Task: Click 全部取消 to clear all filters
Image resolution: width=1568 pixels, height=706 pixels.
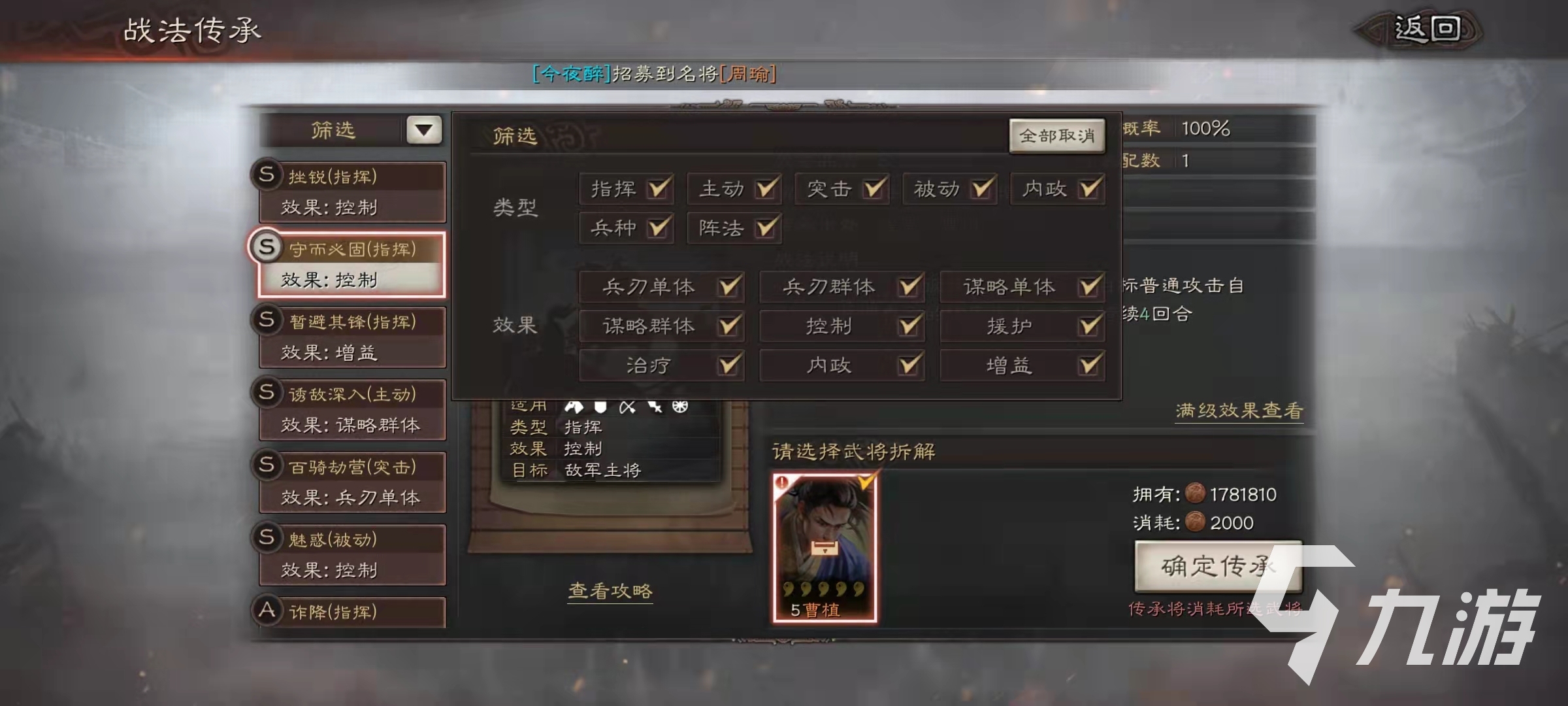Action: point(1056,135)
